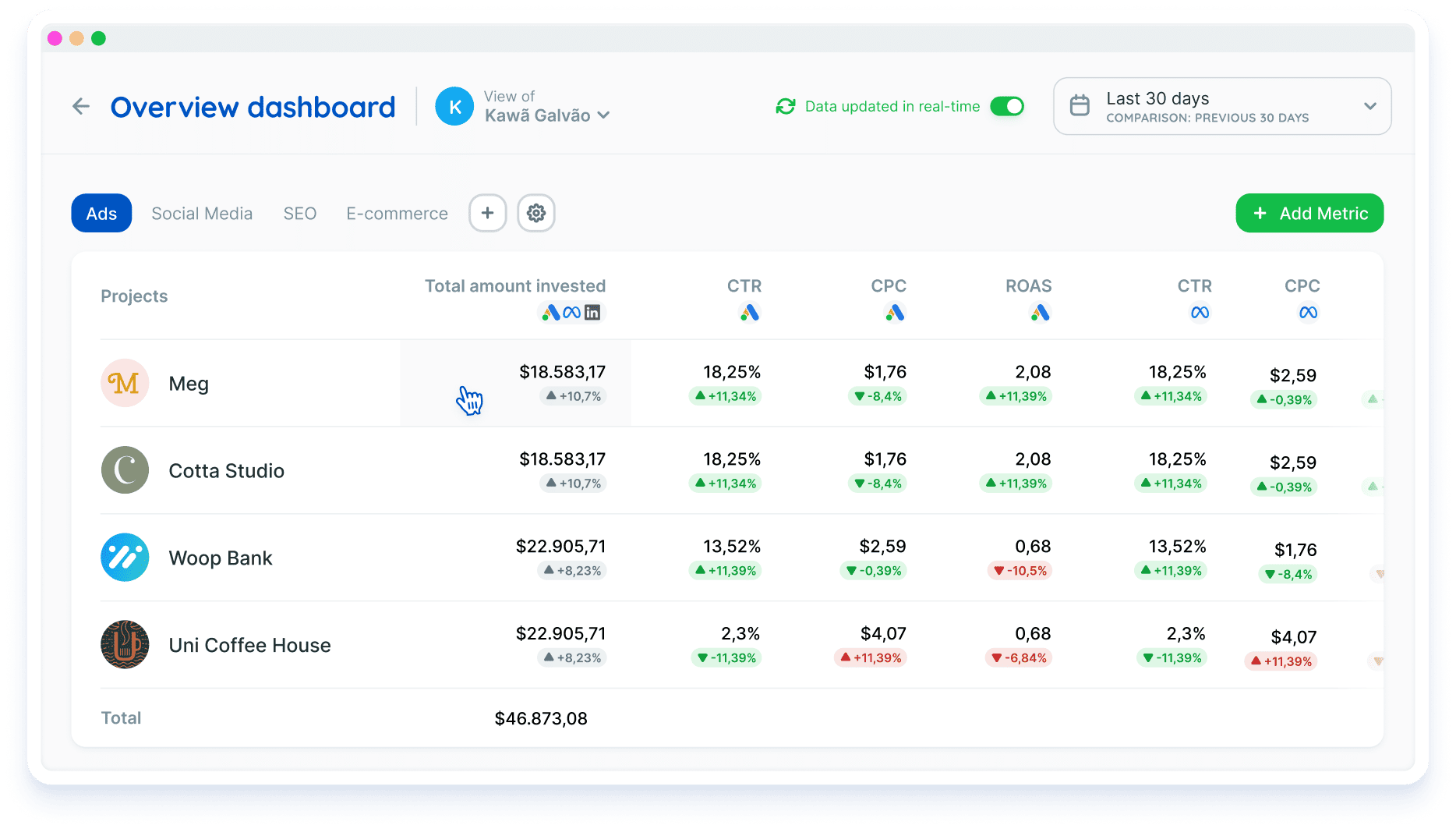Click Woop Bank's $22.905,71 invested value
This screenshot has height=829, width=1456.
pos(560,547)
